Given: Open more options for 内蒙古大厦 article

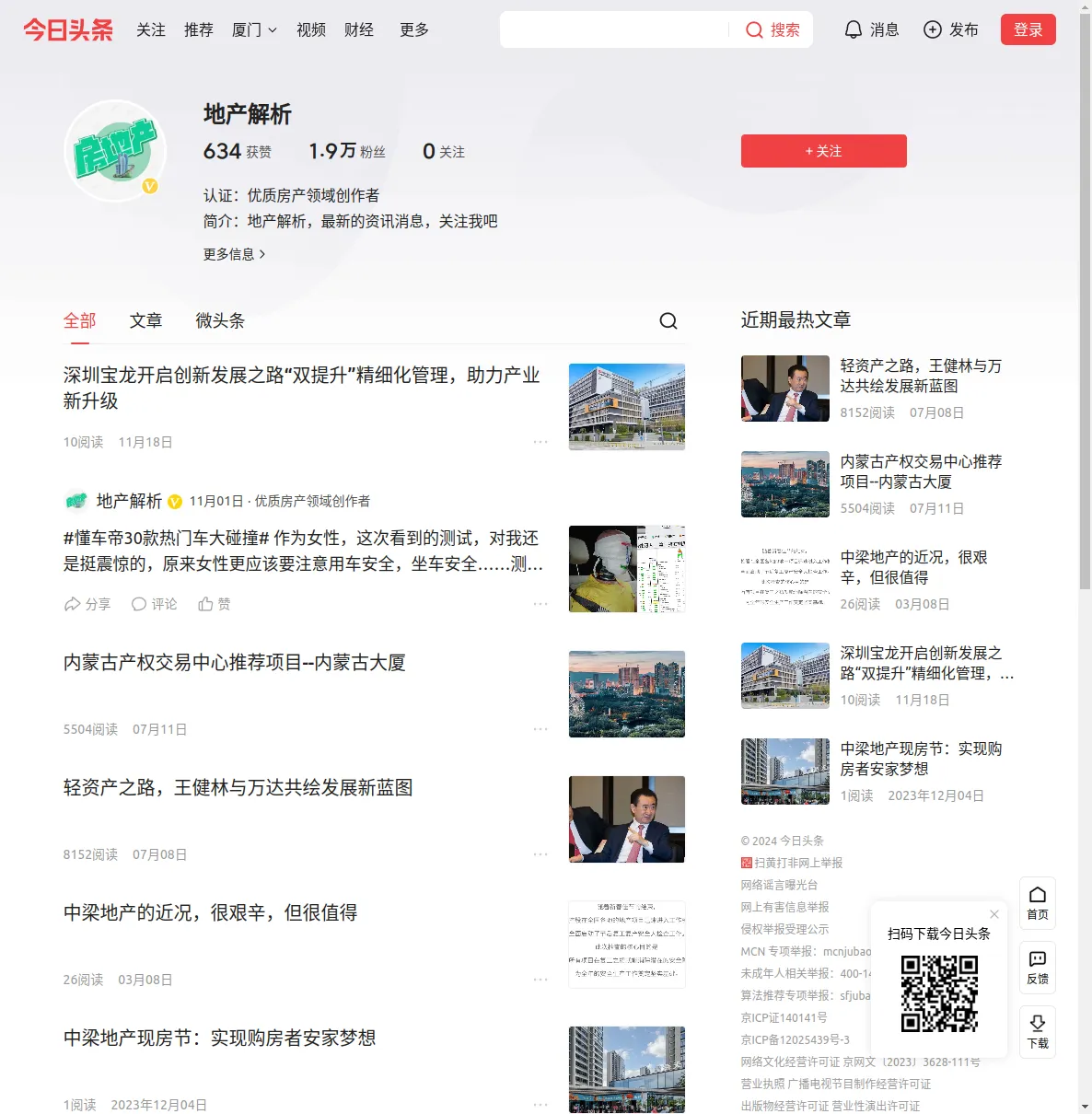Looking at the screenshot, I should 540,729.
